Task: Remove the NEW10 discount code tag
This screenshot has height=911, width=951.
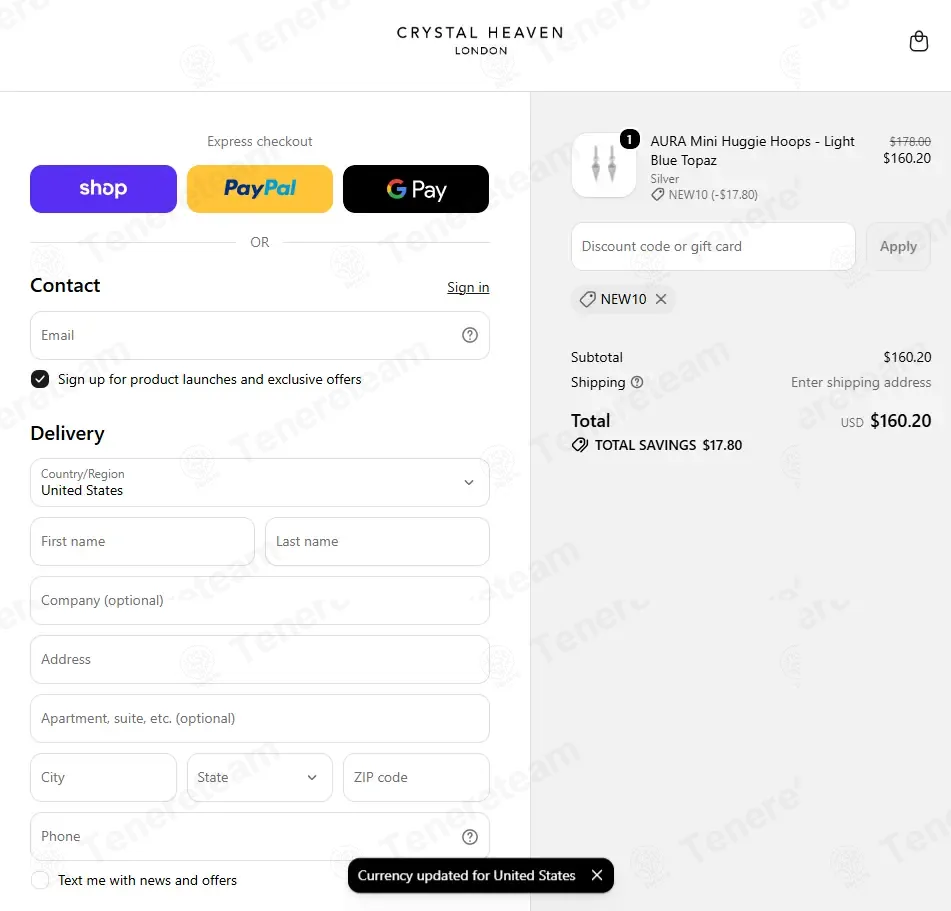Action: click(x=661, y=299)
